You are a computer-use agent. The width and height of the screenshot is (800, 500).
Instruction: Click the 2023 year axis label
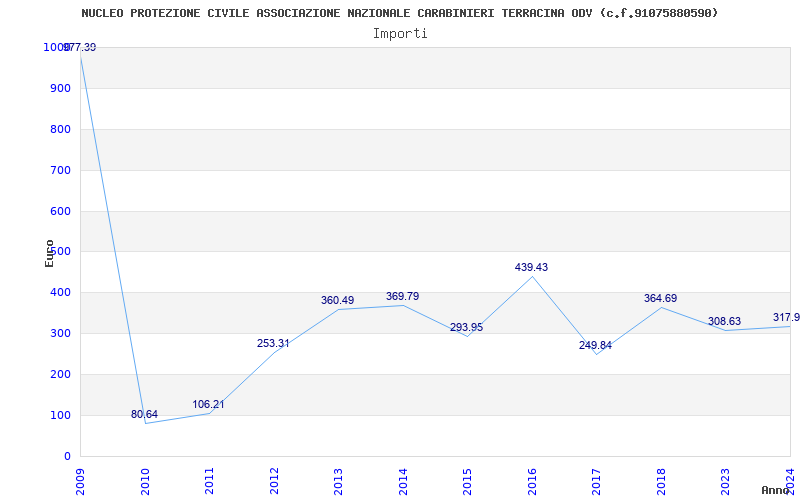[725, 480]
